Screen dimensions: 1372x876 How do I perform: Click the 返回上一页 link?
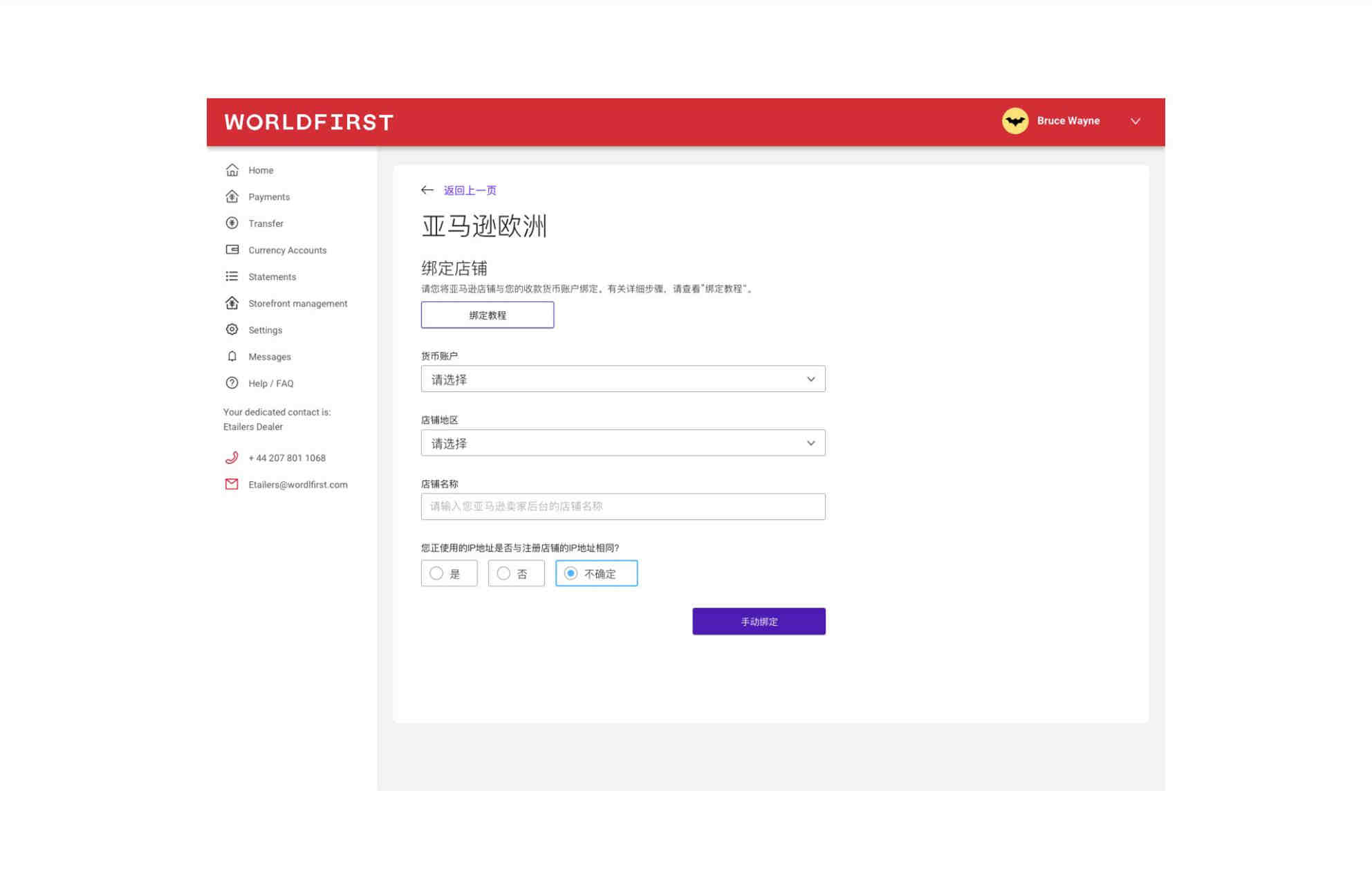pyautogui.click(x=470, y=190)
